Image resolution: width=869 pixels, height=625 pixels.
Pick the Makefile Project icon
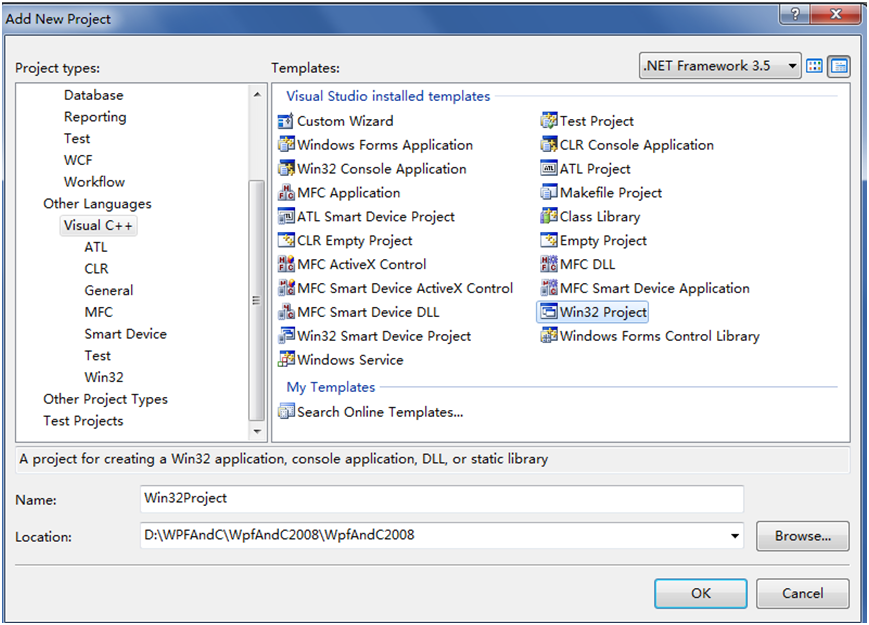tap(549, 192)
